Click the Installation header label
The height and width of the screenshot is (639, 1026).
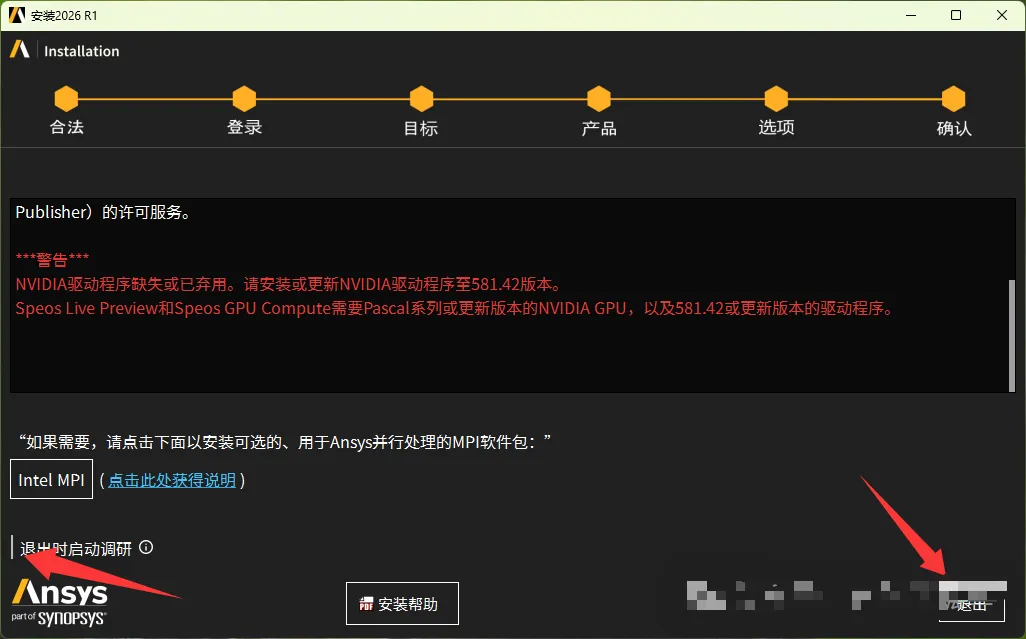click(x=82, y=51)
